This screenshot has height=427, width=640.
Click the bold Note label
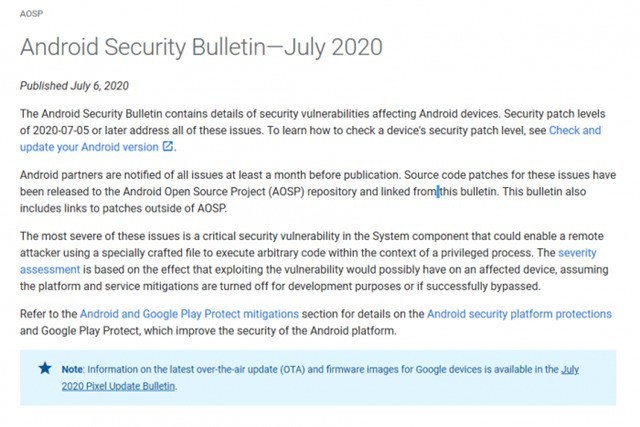[x=71, y=369]
